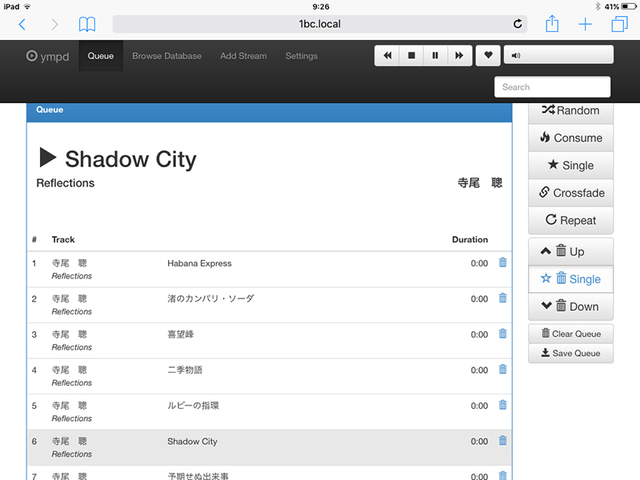
Task: Select the trash Down mode button
Action: (x=571, y=307)
